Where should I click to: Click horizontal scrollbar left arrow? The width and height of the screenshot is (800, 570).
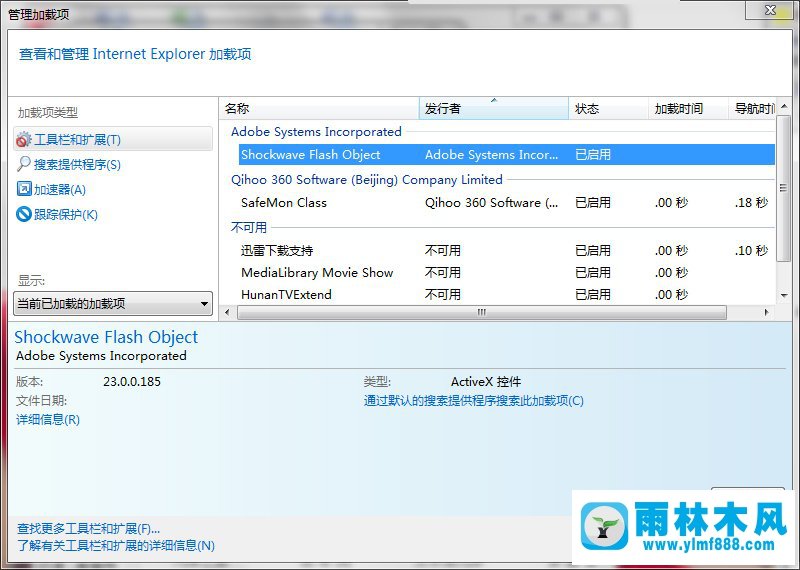tap(227, 312)
